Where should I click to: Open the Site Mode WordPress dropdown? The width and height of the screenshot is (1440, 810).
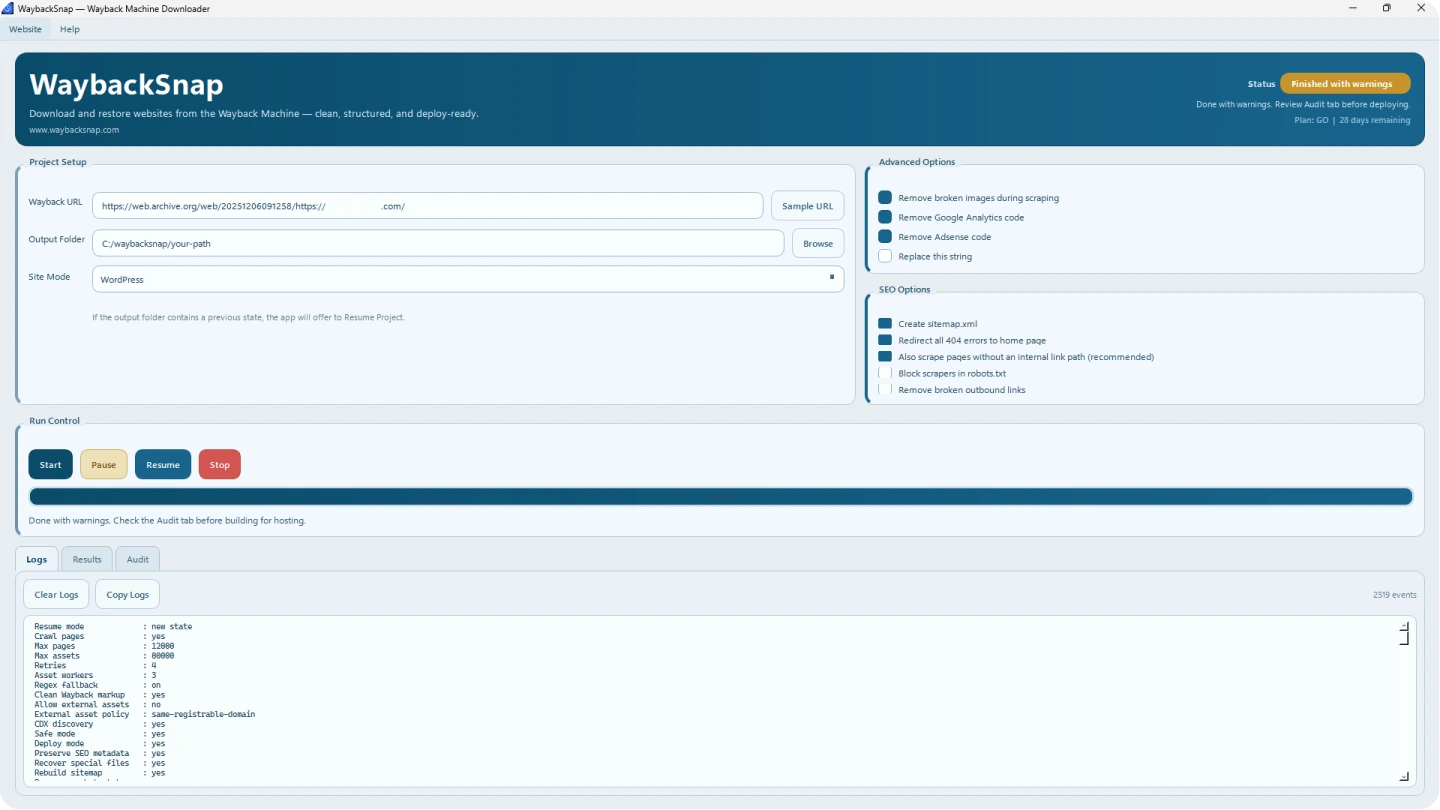click(468, 279)
